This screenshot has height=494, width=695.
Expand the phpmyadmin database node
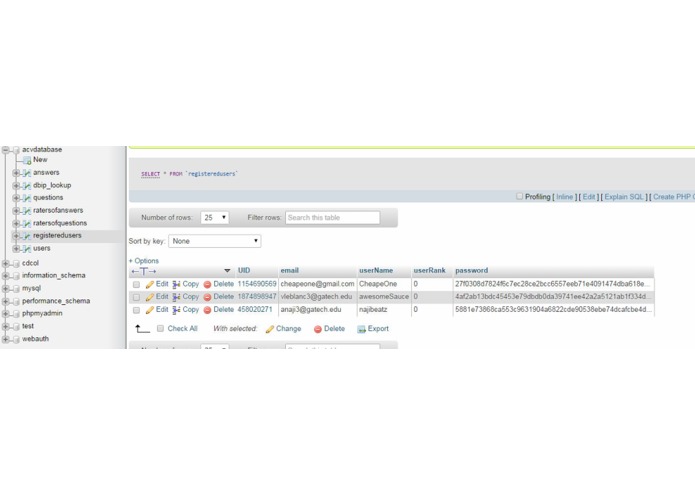(x=6, y=314)
